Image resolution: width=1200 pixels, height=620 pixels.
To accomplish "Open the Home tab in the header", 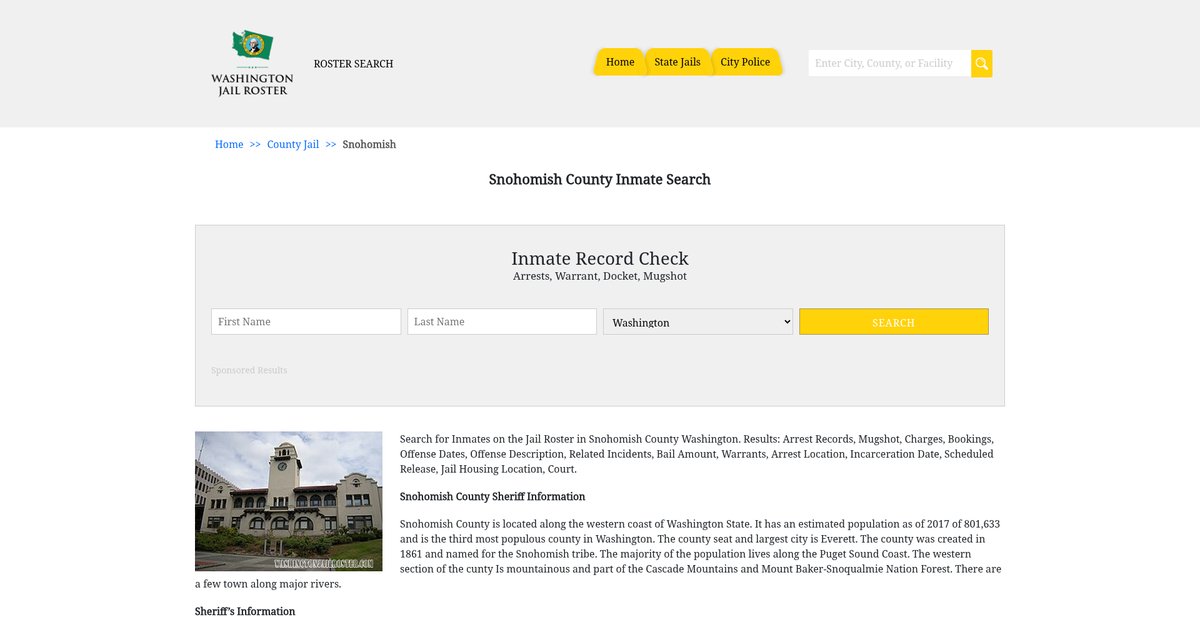I will tap(619, 62).
